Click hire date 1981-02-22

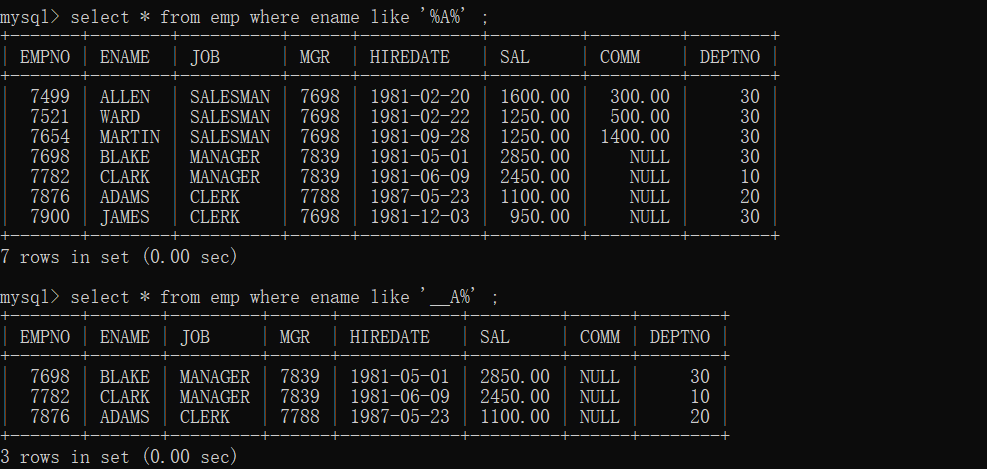(420, 117)
